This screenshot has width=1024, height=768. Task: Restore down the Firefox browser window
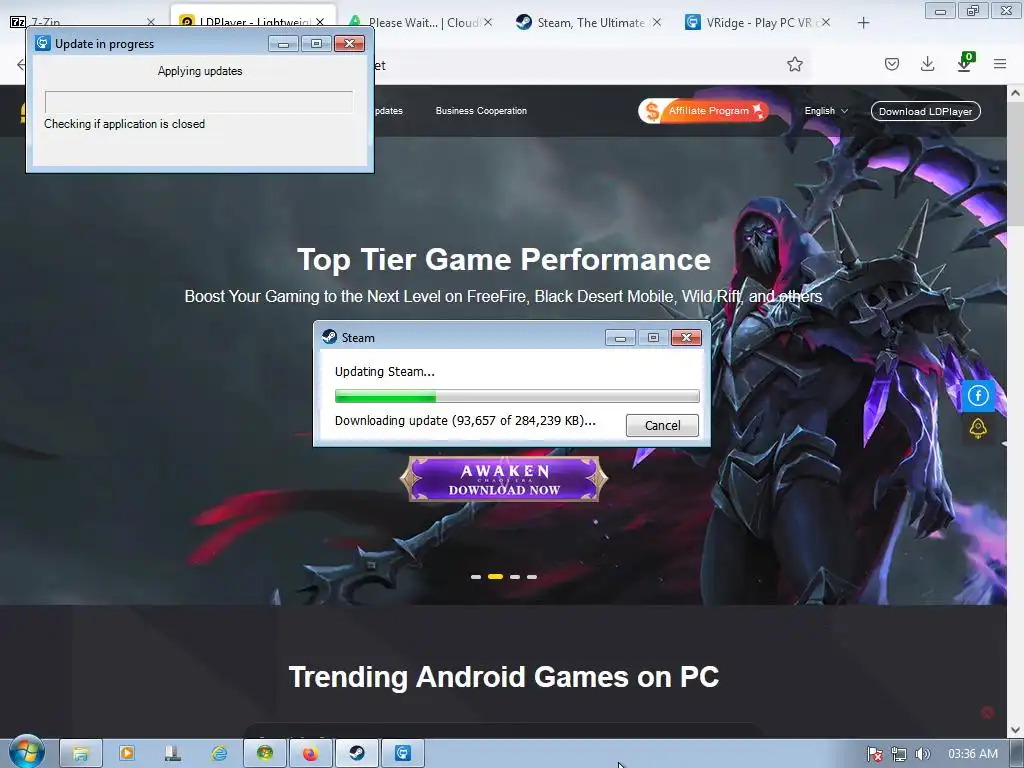tap(973, 11)
